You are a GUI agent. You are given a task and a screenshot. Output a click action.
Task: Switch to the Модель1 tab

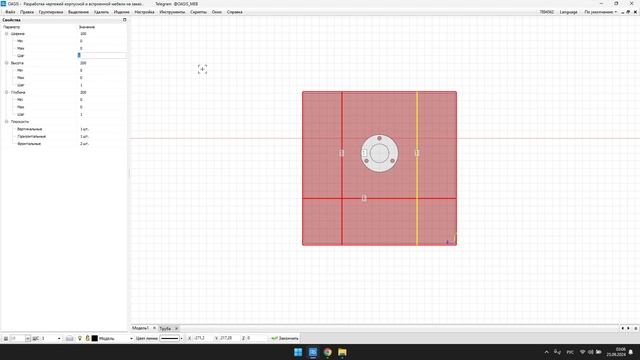tap(140, 328)
